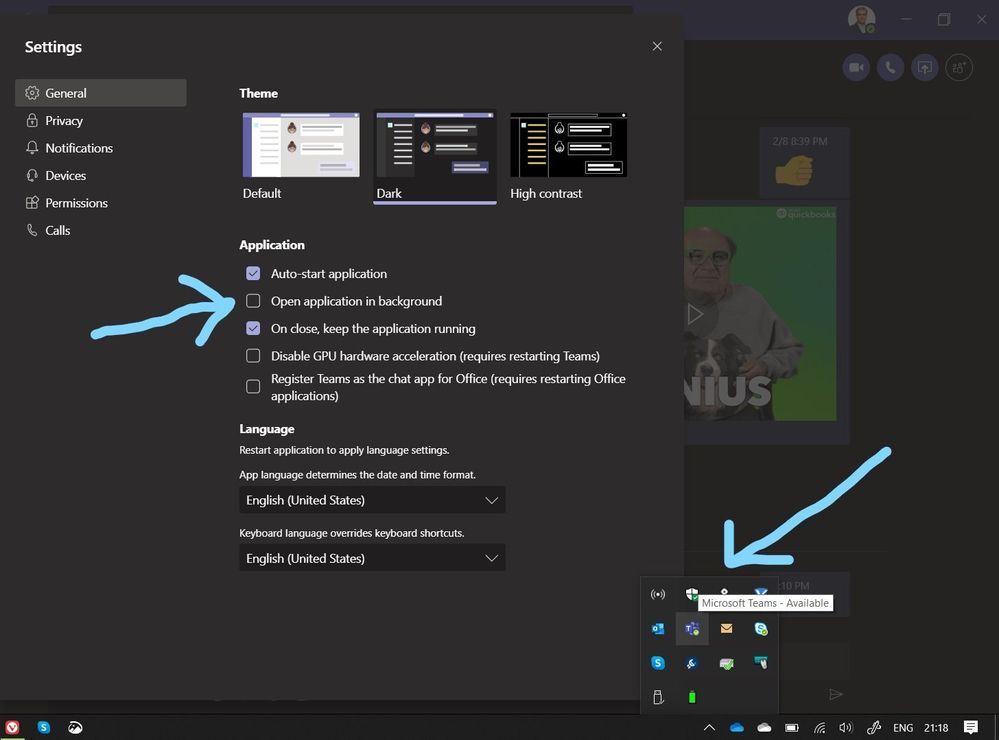Click the mail envelope tray icon
Screen dimensions: 999x740
coord(726,629)
